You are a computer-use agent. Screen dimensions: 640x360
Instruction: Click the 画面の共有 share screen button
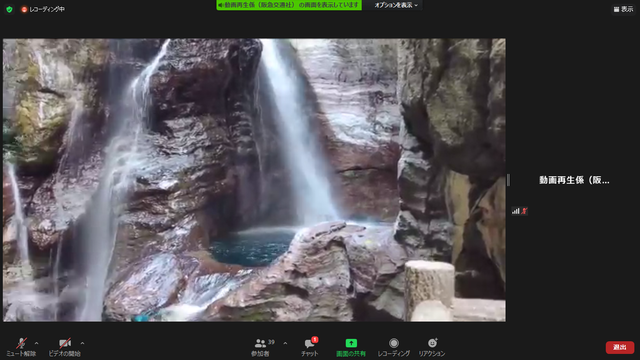(x=351, y=347)
